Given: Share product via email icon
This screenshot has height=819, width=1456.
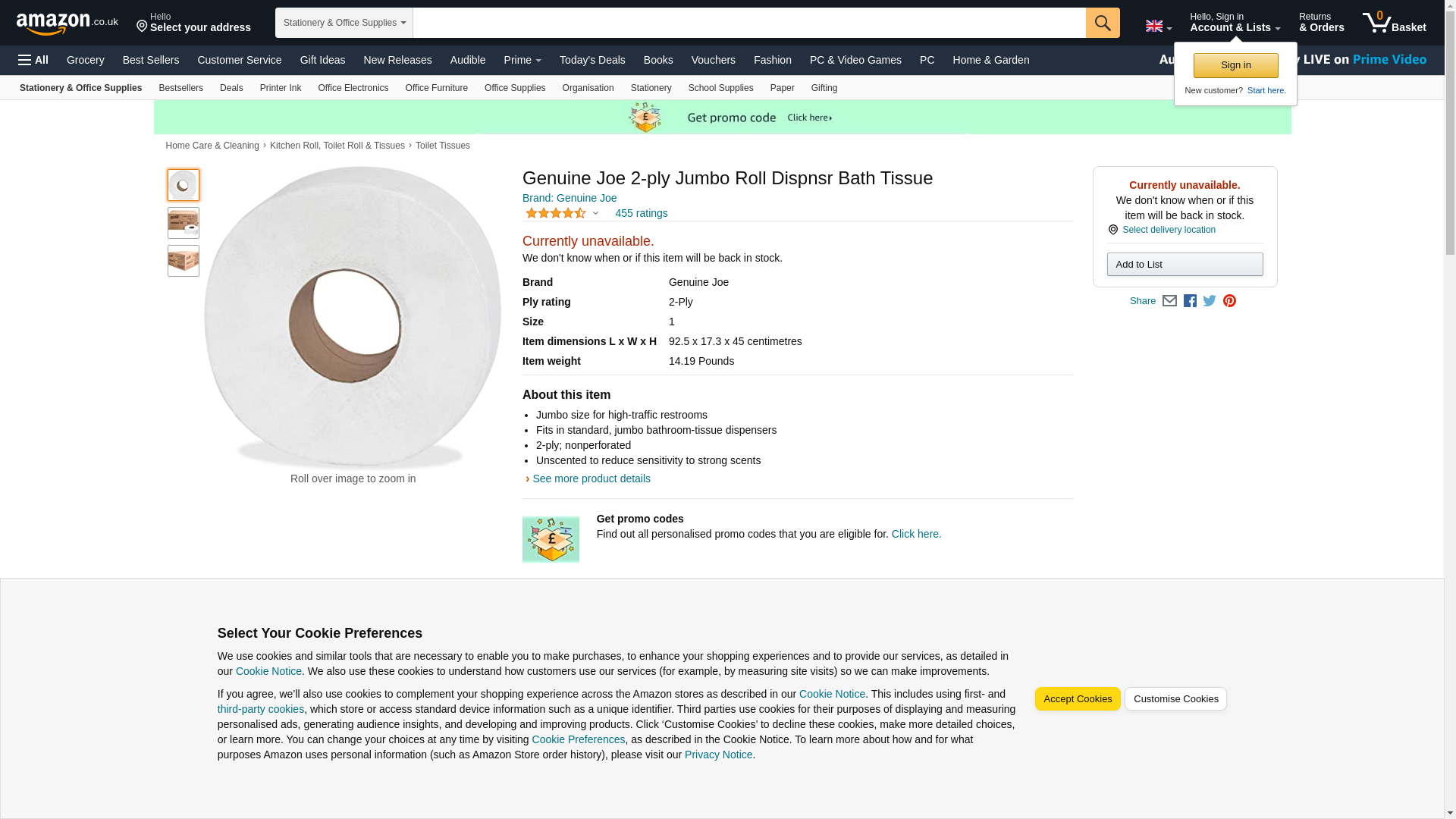Looking at the screenshot, I should (1169, 301).
